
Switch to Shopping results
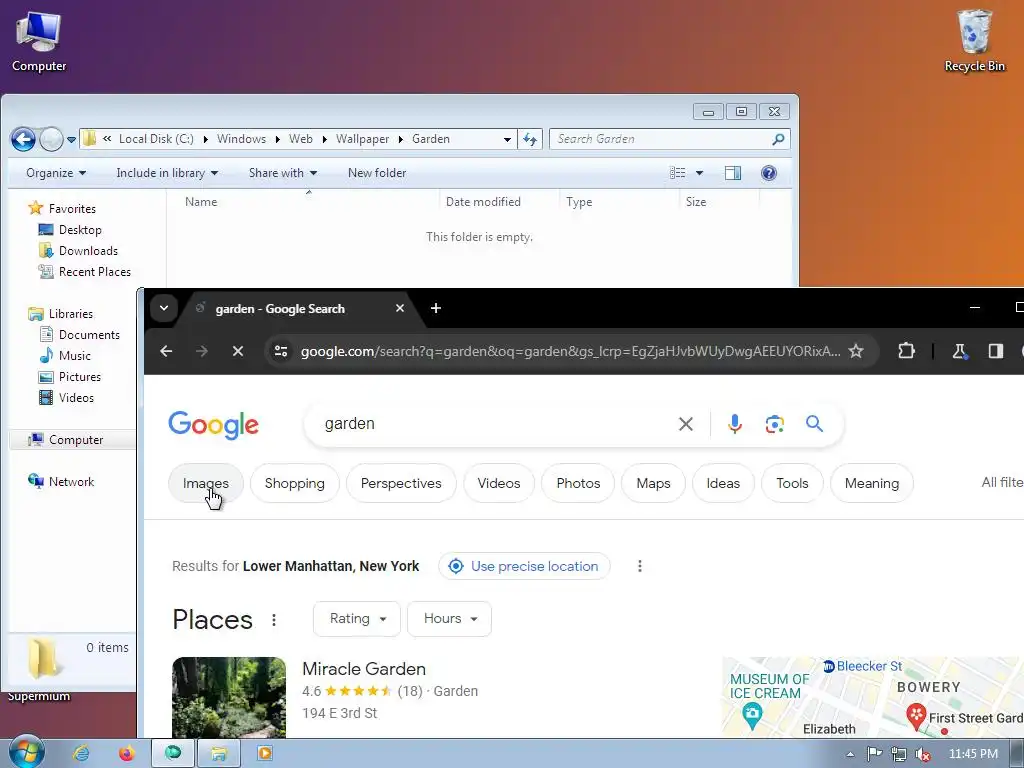pos(295,483)
